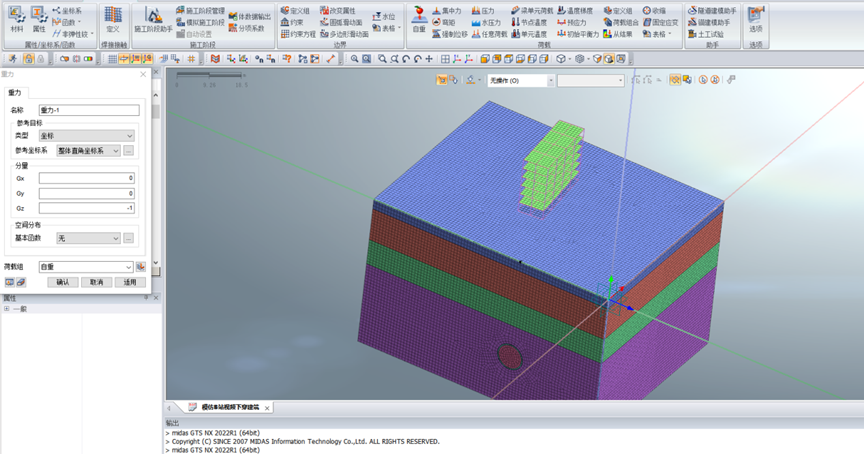Image resolution: width=864 pixels, height=454 pixels.
Task: Open the 非弹性铰 dropdown in ribbon
Action: (x=73, y=34)
